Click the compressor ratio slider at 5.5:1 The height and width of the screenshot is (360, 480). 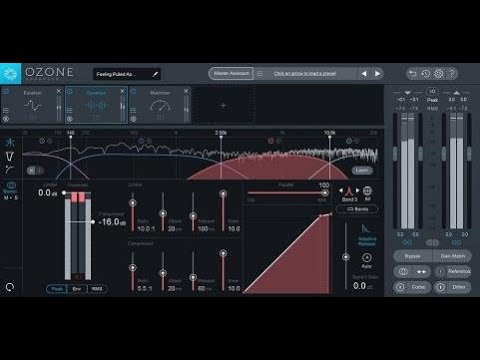pos(133,267)
